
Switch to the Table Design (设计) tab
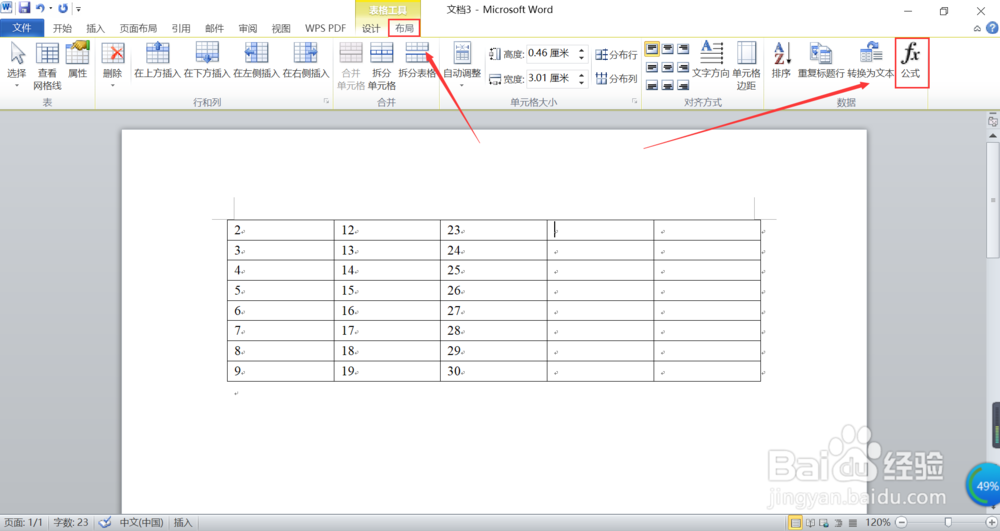[371, 28]
